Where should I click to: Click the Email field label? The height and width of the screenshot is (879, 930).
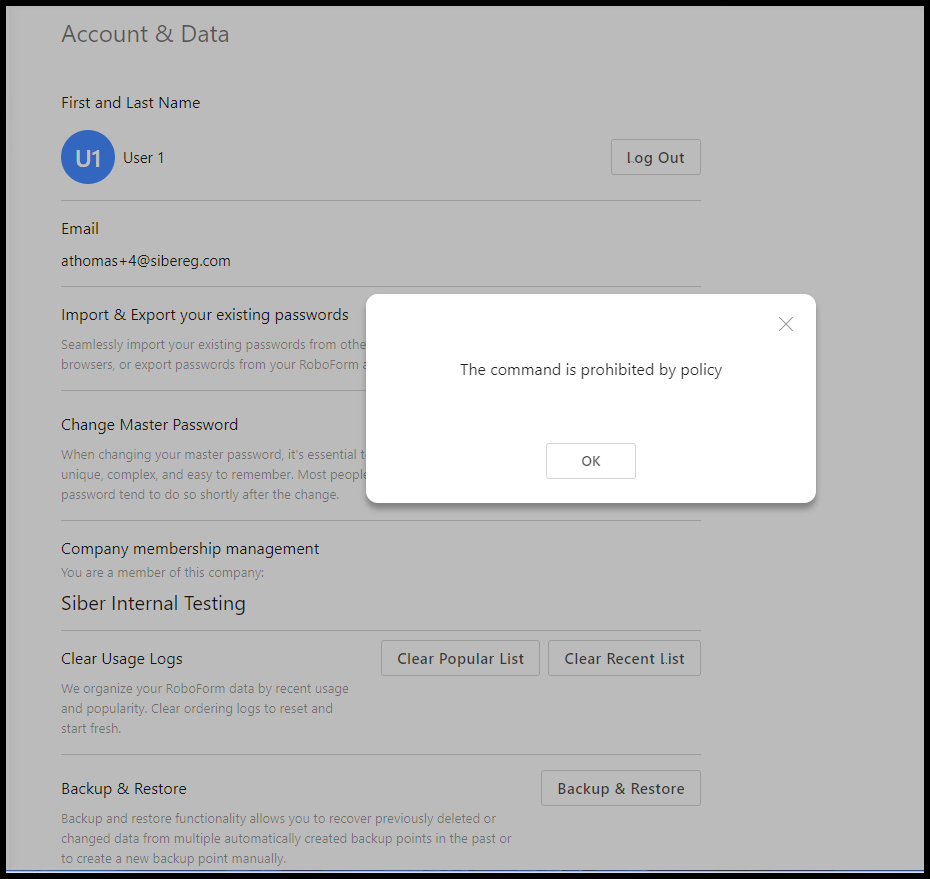click(x=80, y=229)
